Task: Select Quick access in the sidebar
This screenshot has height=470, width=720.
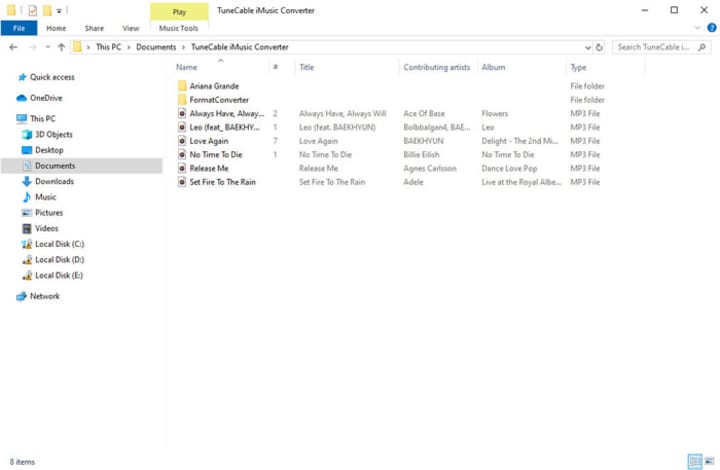Action: pyautogui.click(x=52, y=77)
